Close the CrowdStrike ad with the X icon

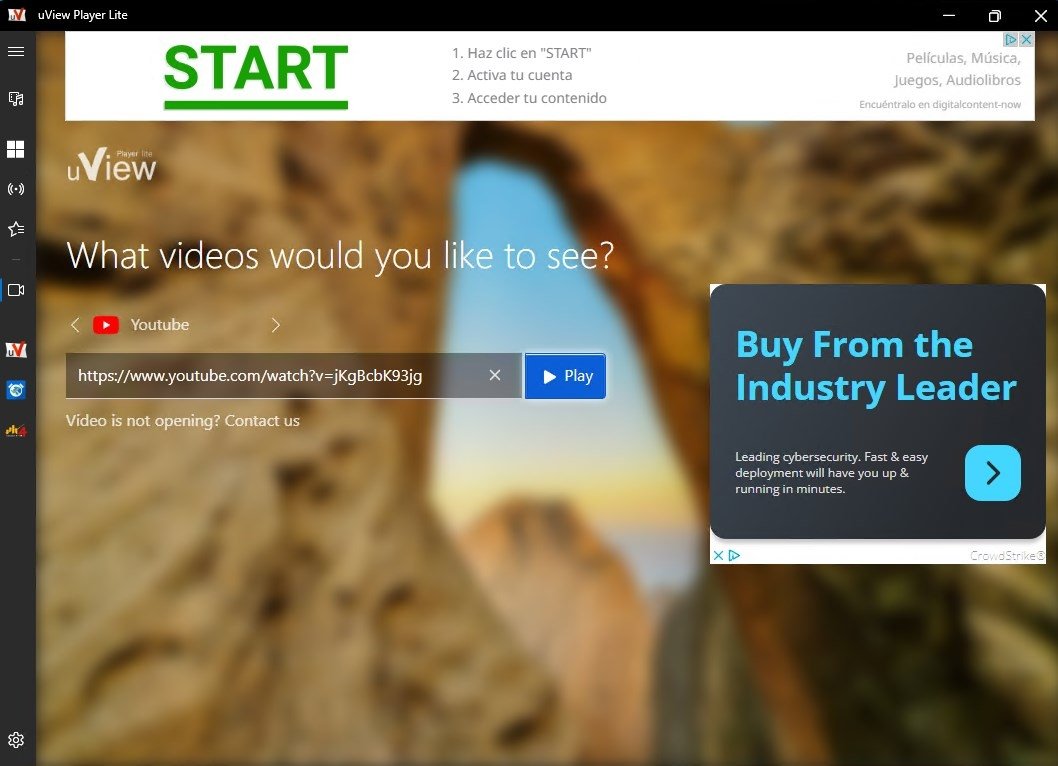[x=718, y=555]
